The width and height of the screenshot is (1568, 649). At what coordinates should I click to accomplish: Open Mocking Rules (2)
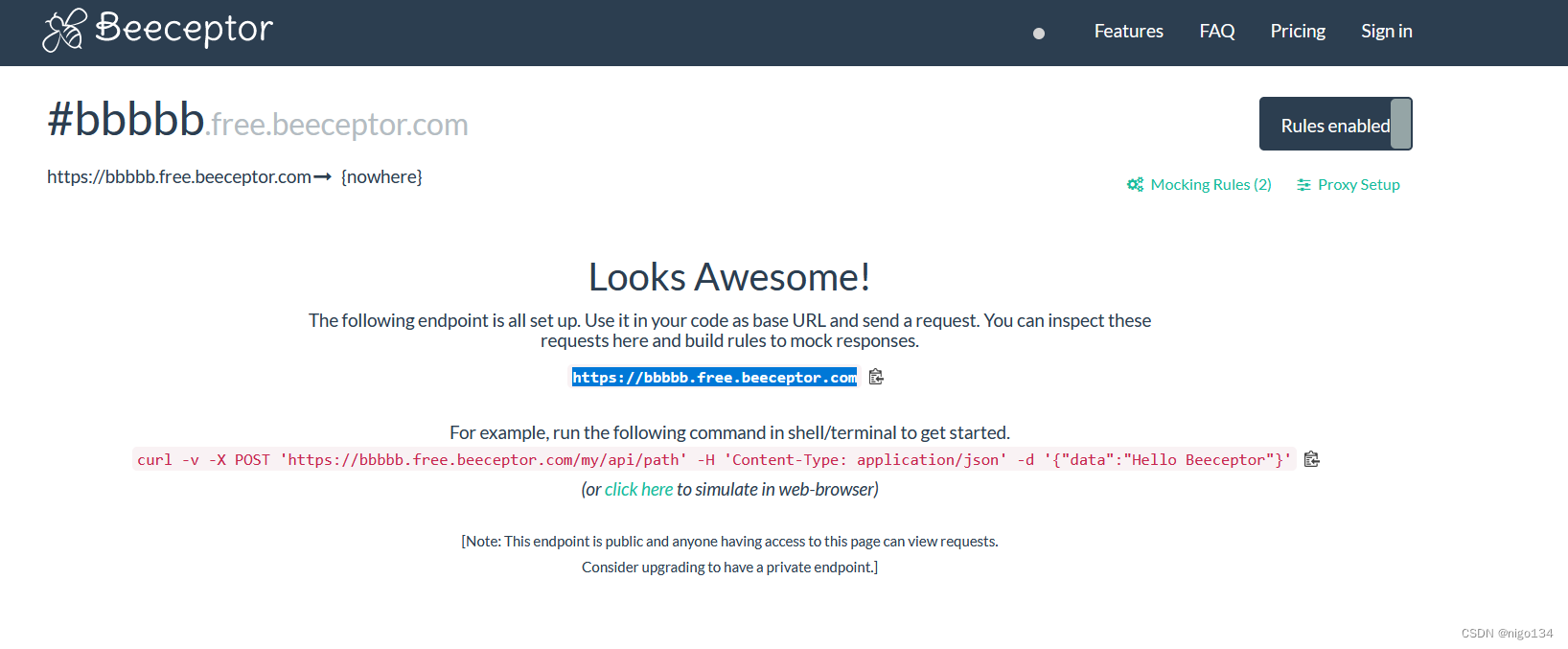coord(1211,185)
